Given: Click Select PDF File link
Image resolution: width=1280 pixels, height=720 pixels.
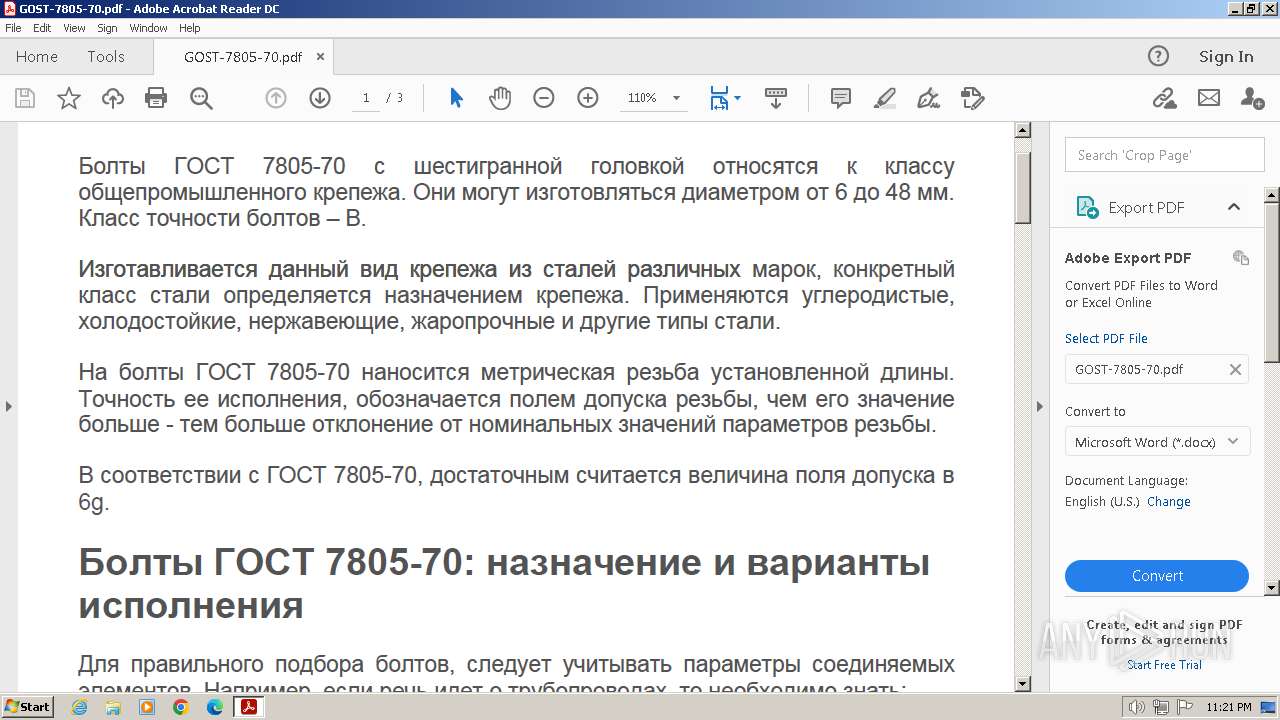Looking at the screenshot, I should [x=1106, y=338].
